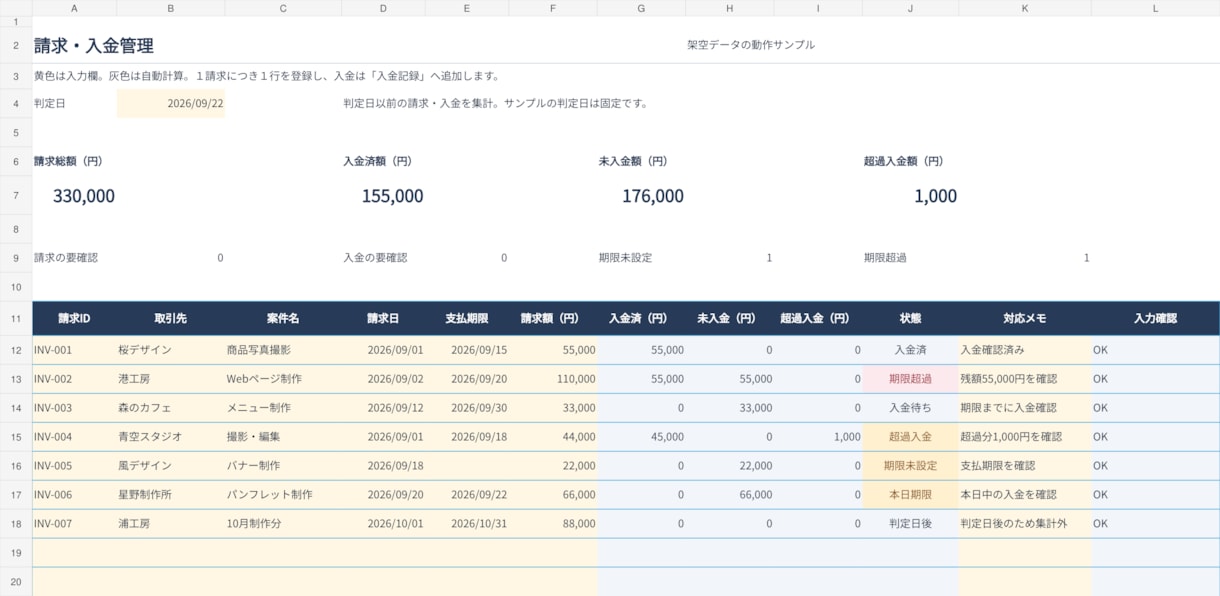Screen dimensions: 1220x596
Task: Select column header A
Action: coord(74,8)
